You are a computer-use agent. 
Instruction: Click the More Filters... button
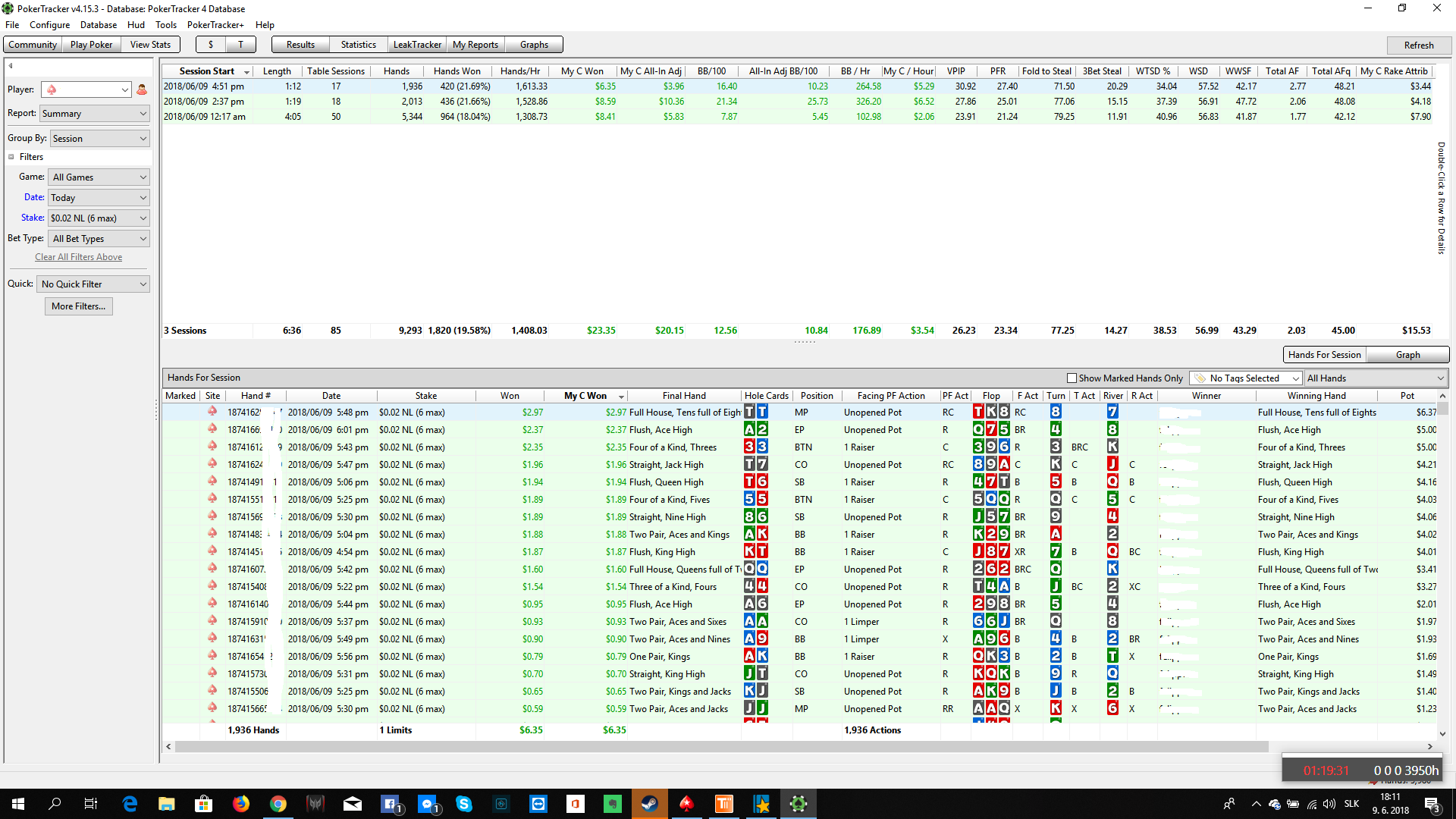tap(79, 306)
